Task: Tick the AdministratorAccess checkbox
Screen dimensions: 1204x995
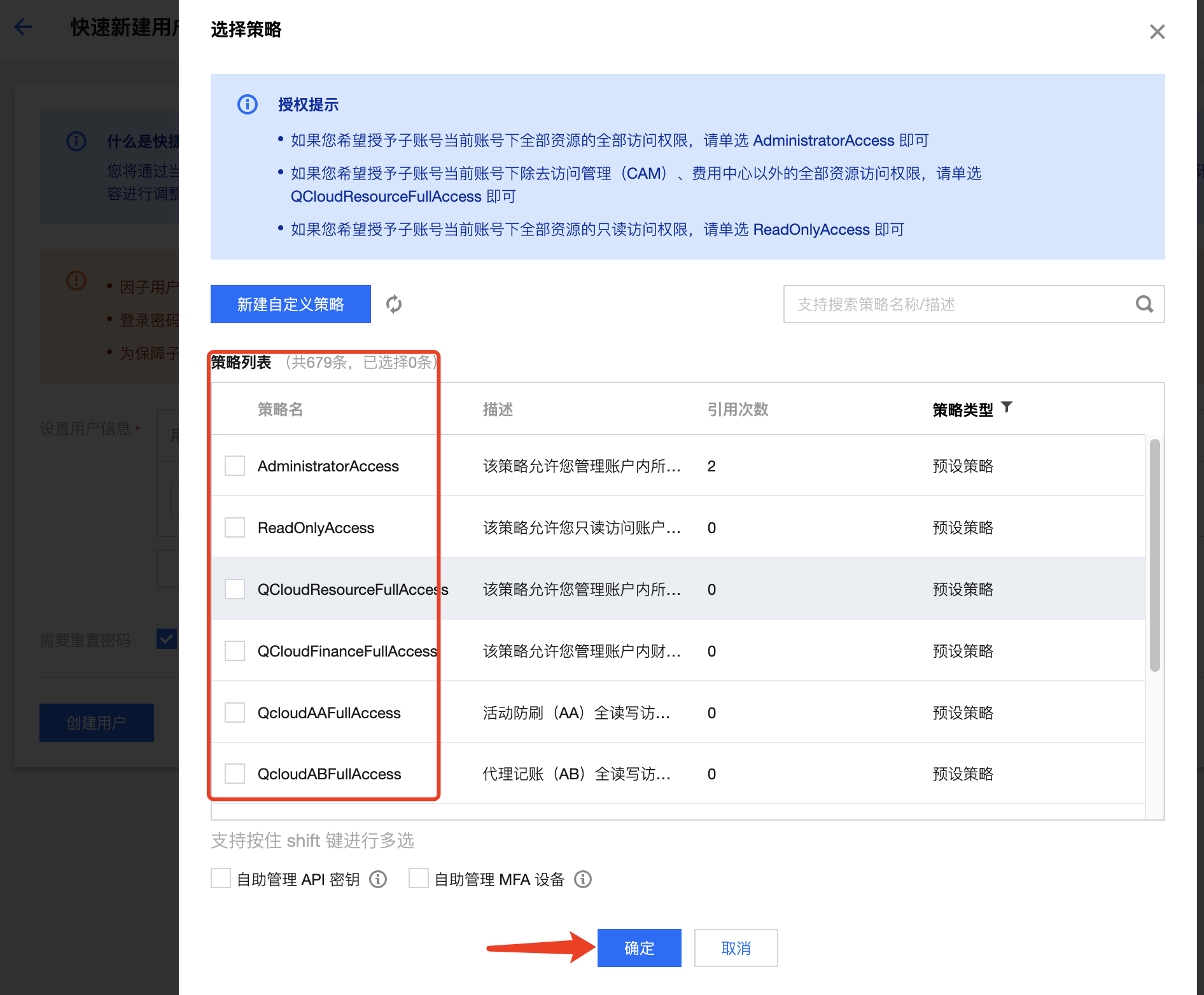Action: (x=235, y=466)
